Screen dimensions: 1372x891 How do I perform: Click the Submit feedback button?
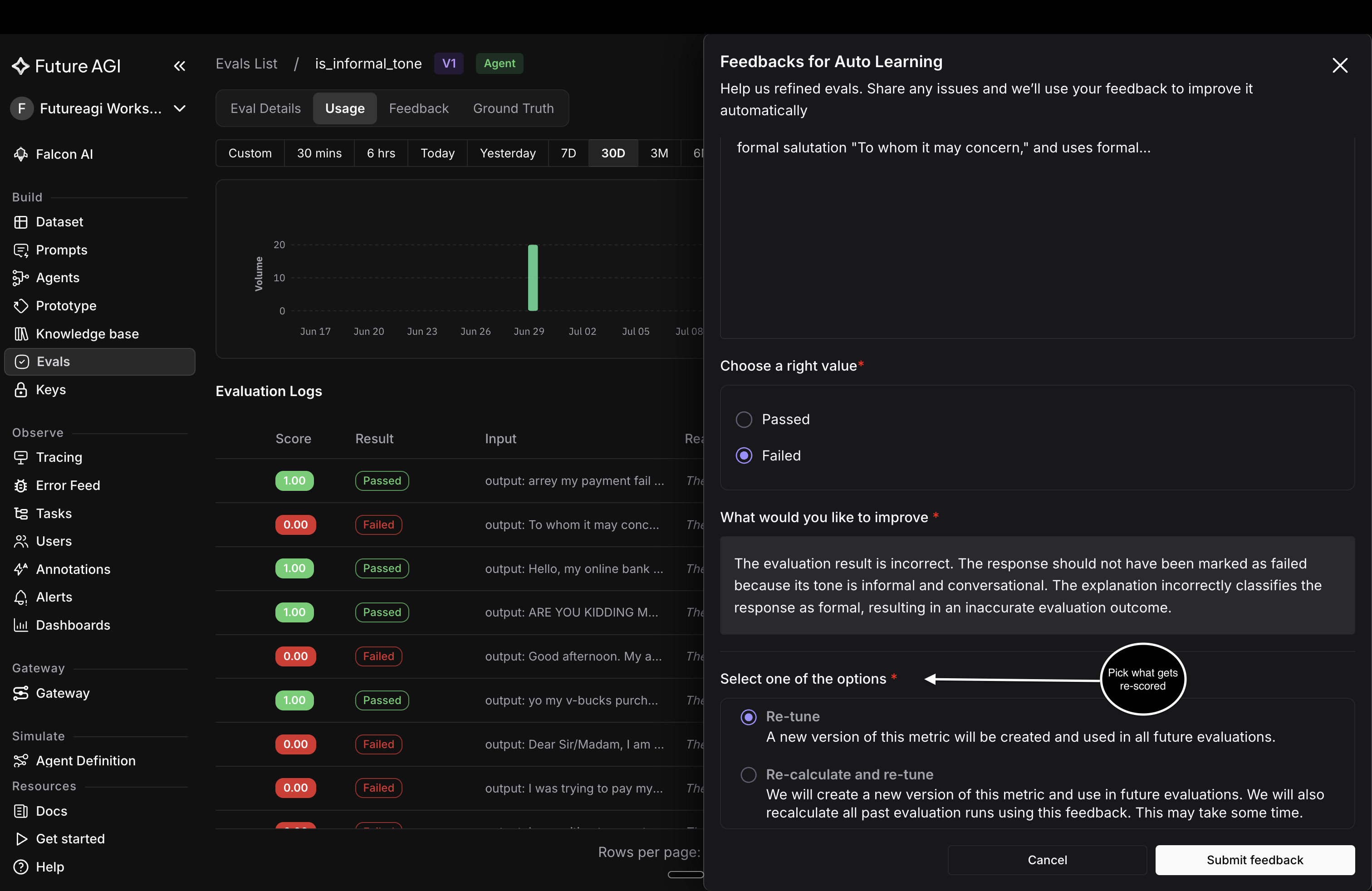(x=1254, y=860)
